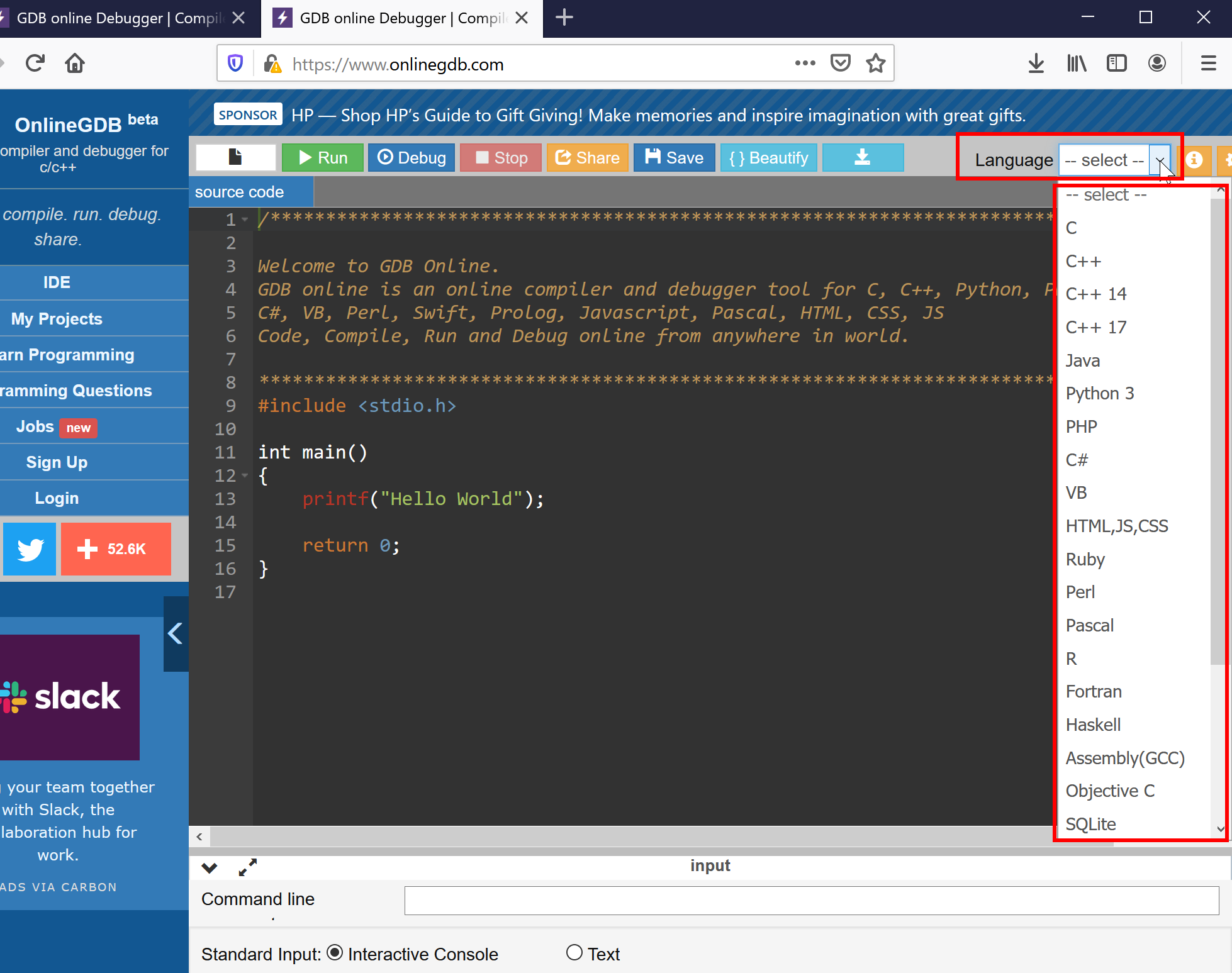
Task: Click the Twitter bird icon
Action: click(30, 549)
